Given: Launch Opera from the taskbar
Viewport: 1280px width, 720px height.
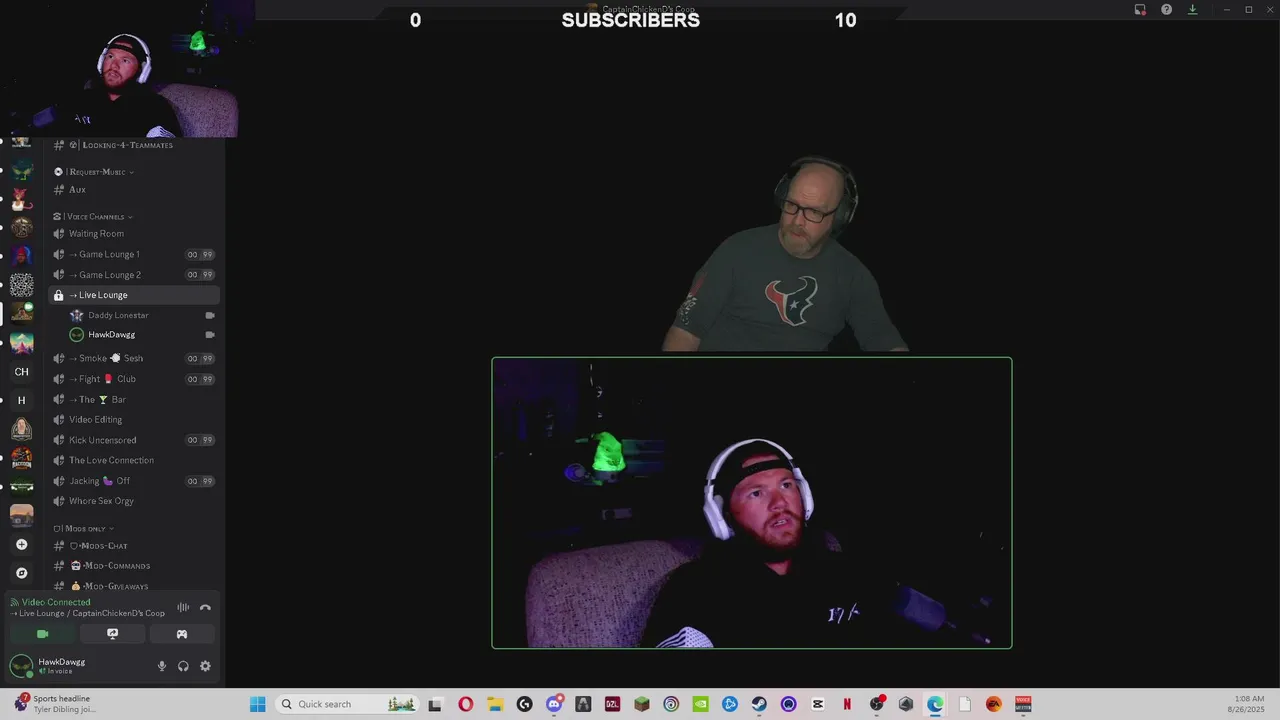Looking at the screenshot, I should tap(466, 704).
